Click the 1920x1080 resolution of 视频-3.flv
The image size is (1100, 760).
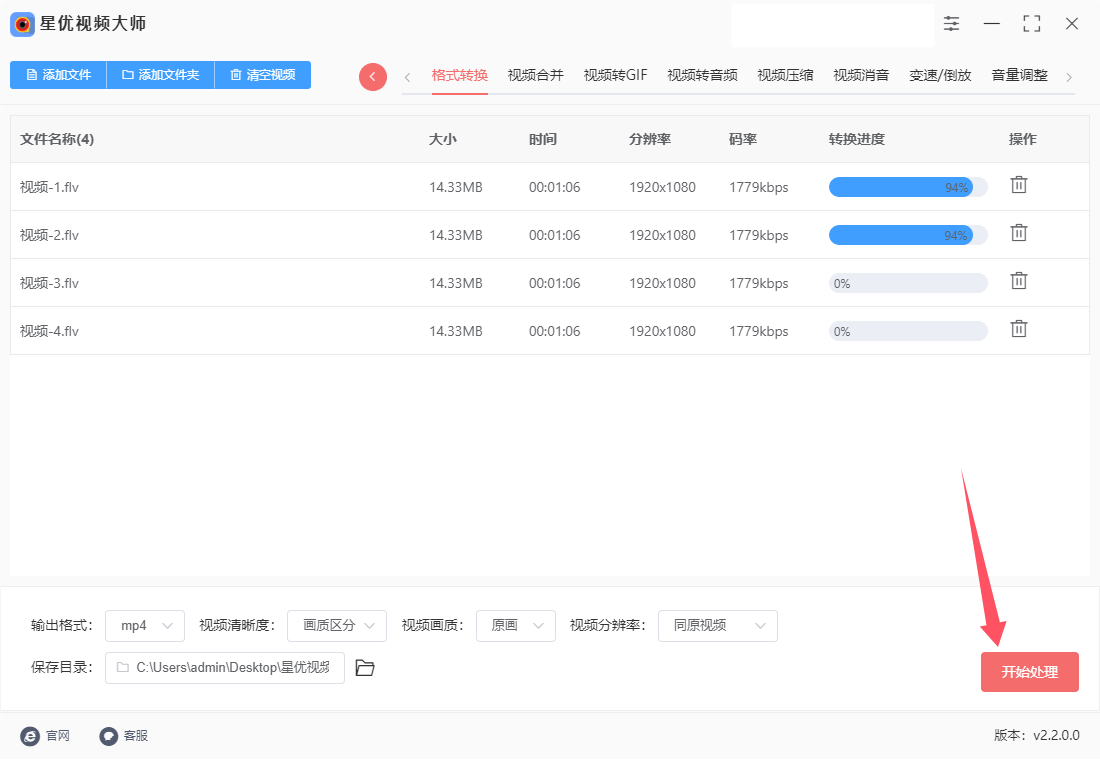(662, 284)
